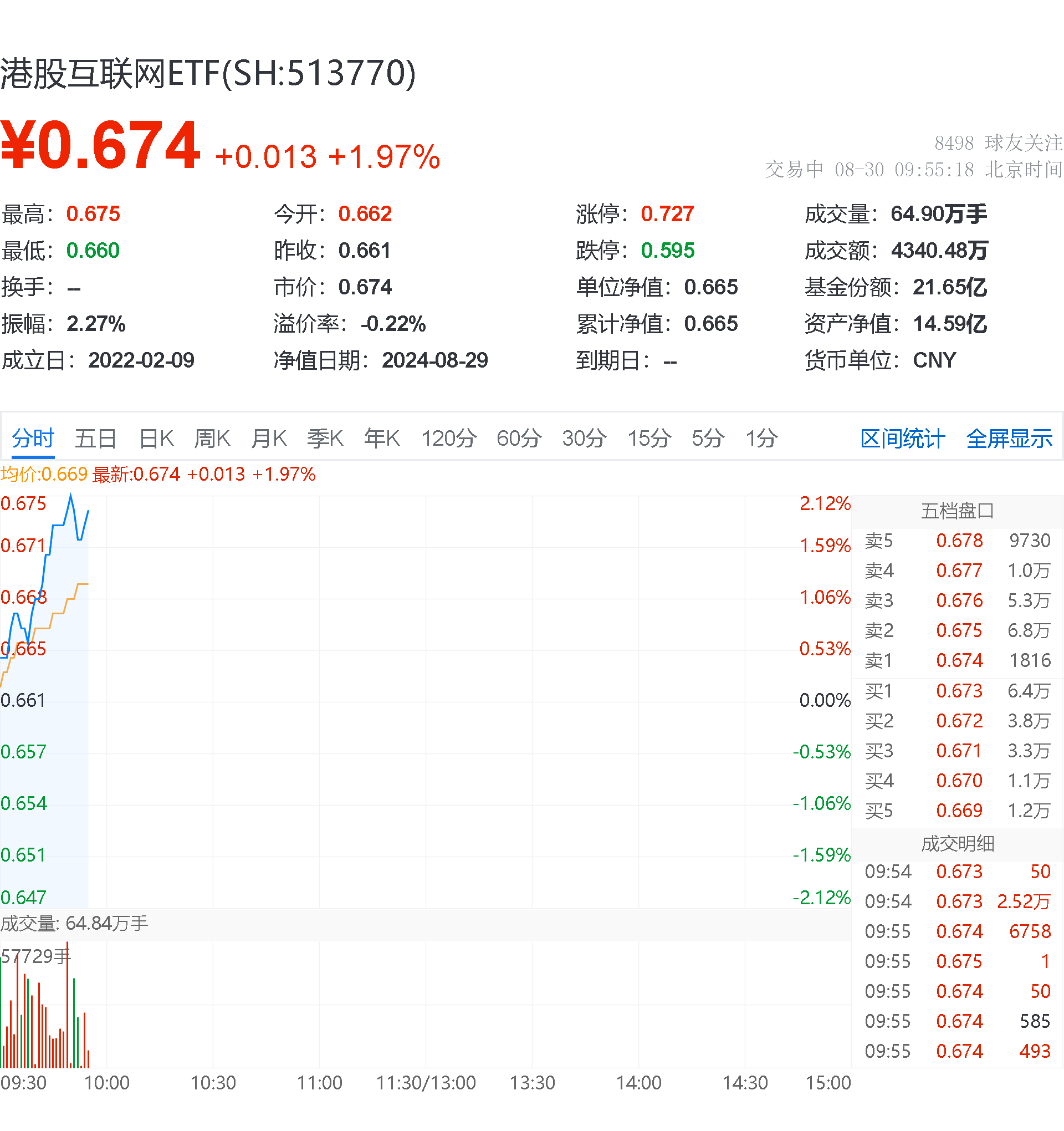Switch to the 120分 interval chart

pos(449,439)
